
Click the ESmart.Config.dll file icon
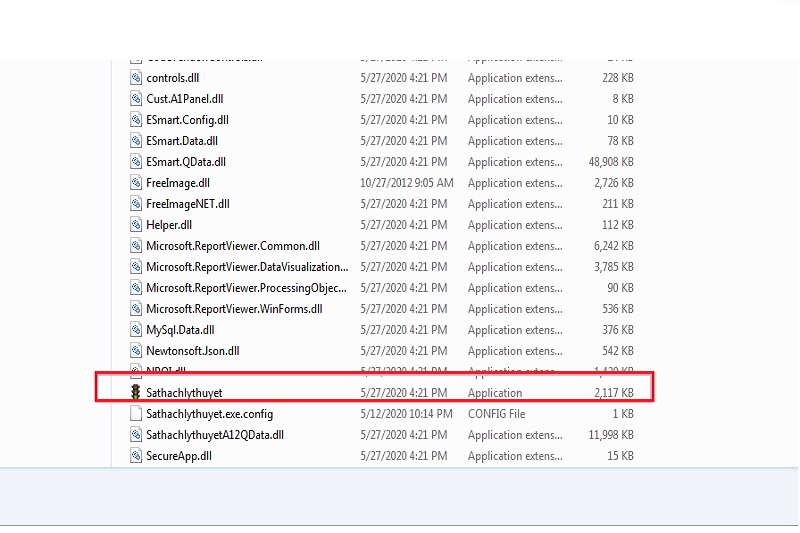(x=137, y=120)
